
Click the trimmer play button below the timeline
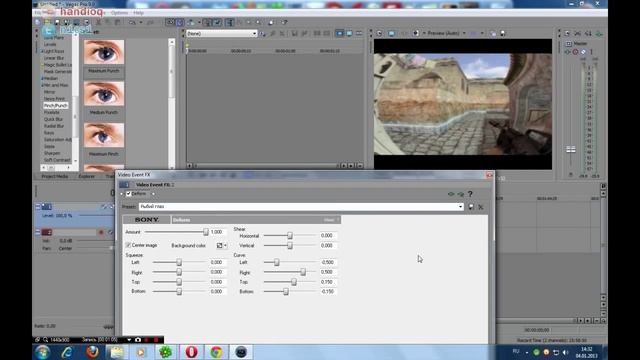point(344,166)
